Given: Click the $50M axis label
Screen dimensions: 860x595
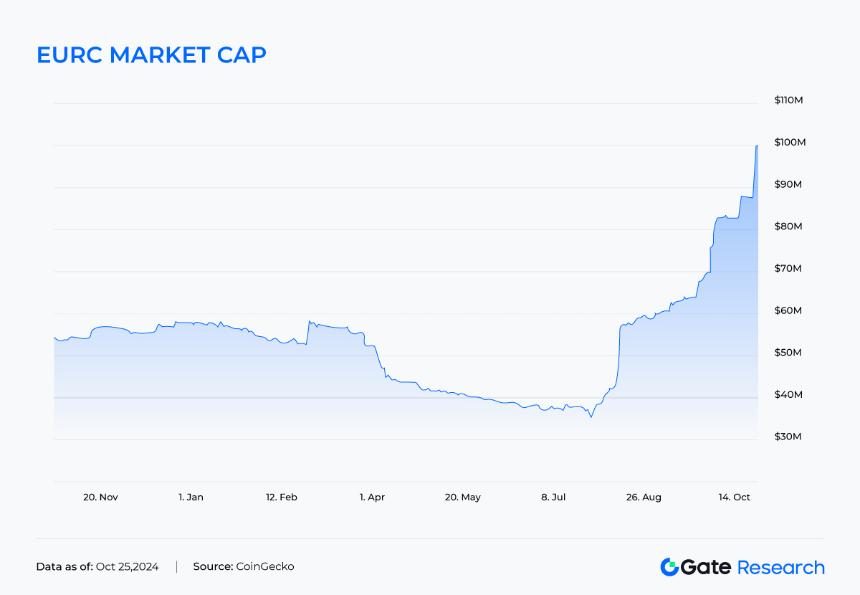Looking at the screenshot, I should click(788, 352).
